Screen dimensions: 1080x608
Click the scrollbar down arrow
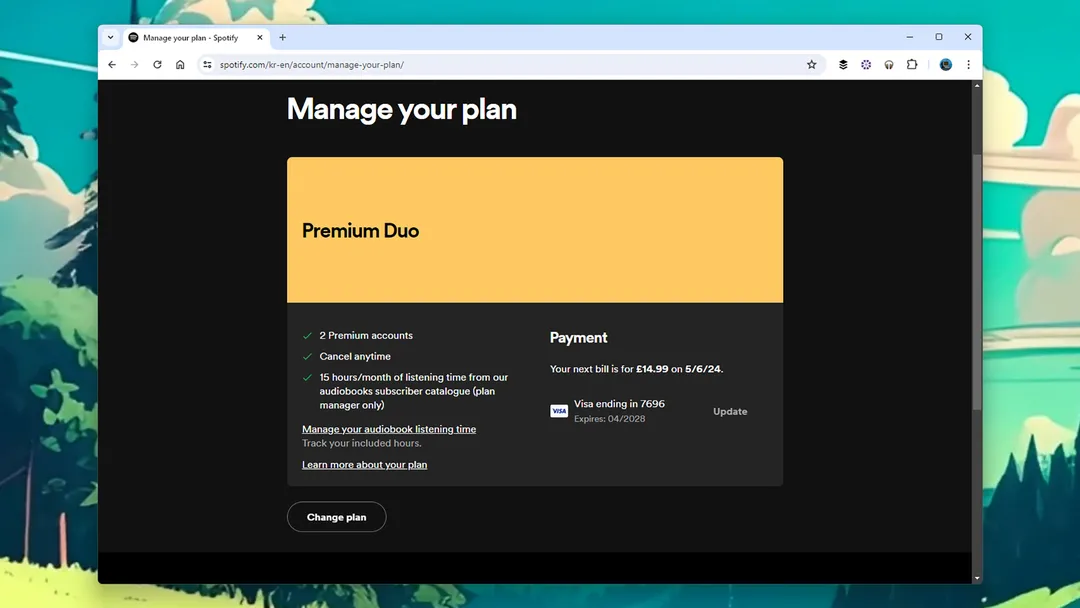point(977,578)
